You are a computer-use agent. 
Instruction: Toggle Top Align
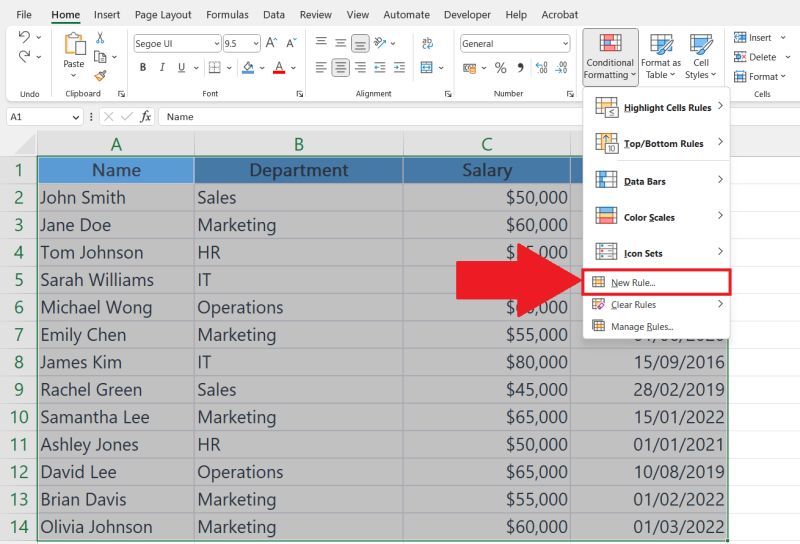click(321, 43)
